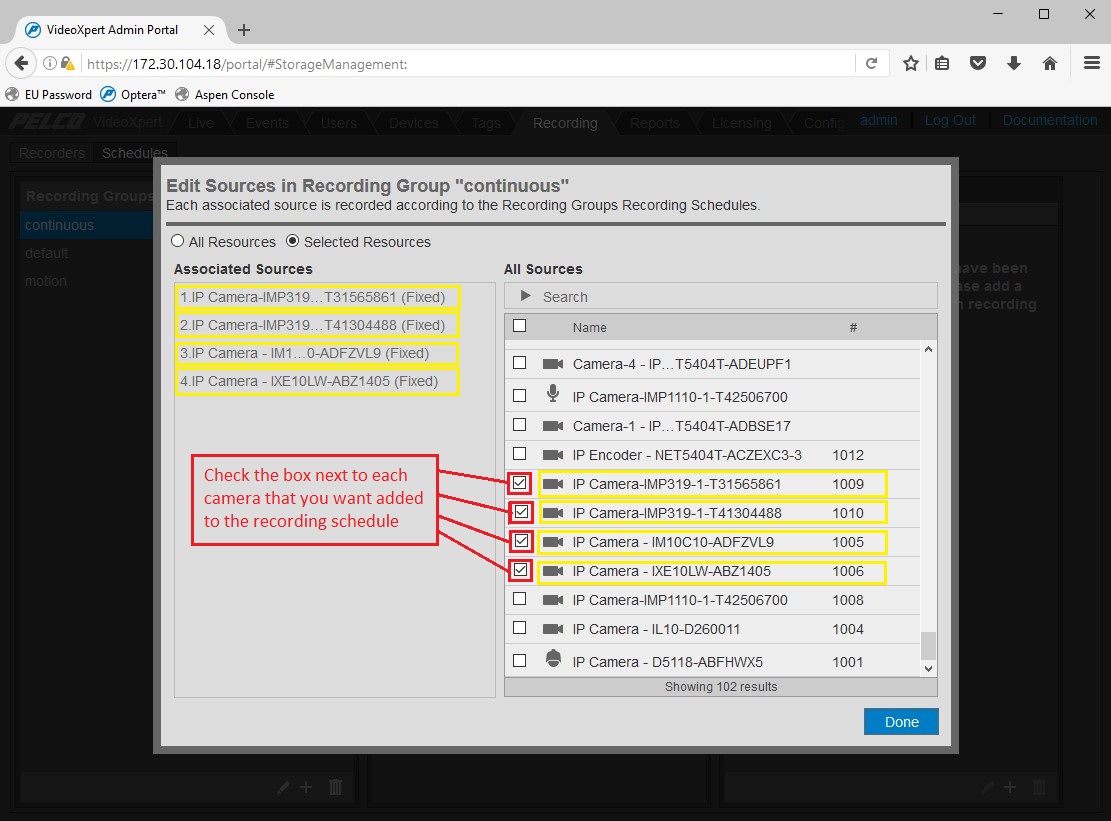Click the dome camera icon beside D5118-ABFHWX5

(553, 660)
